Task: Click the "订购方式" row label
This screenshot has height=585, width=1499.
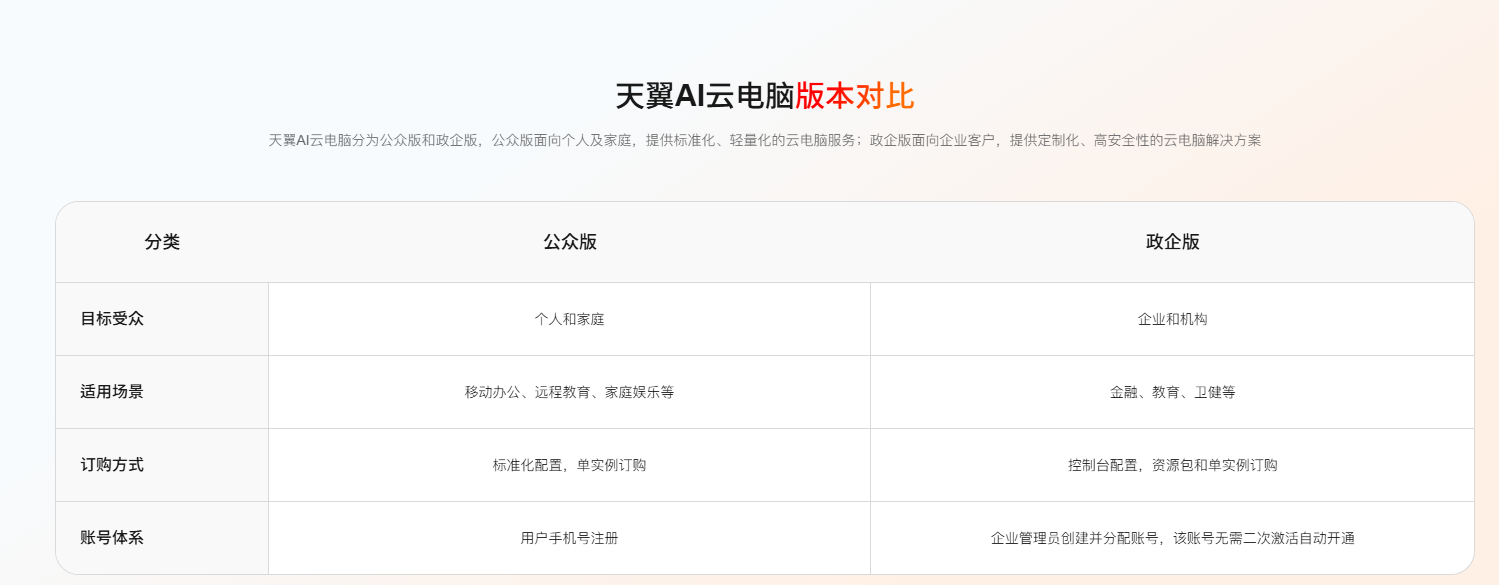Action: point(112,465)
